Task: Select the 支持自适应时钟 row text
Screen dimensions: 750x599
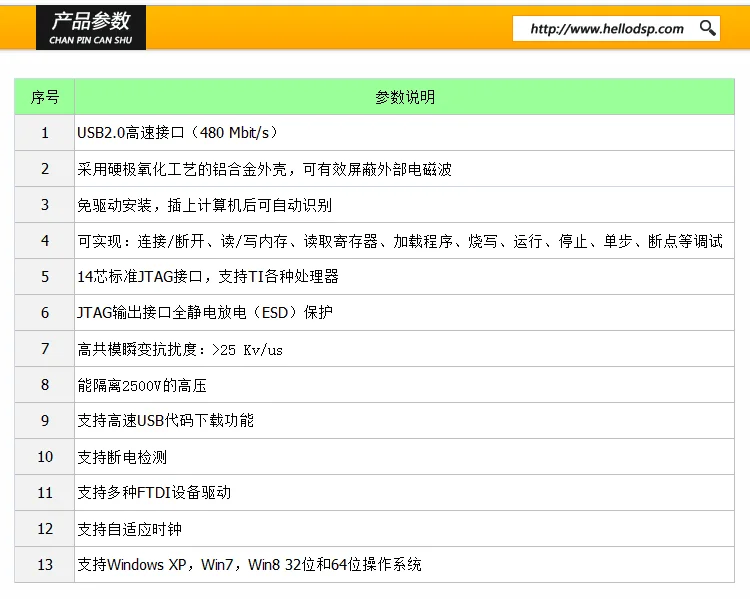Action: tap(129, 529)
